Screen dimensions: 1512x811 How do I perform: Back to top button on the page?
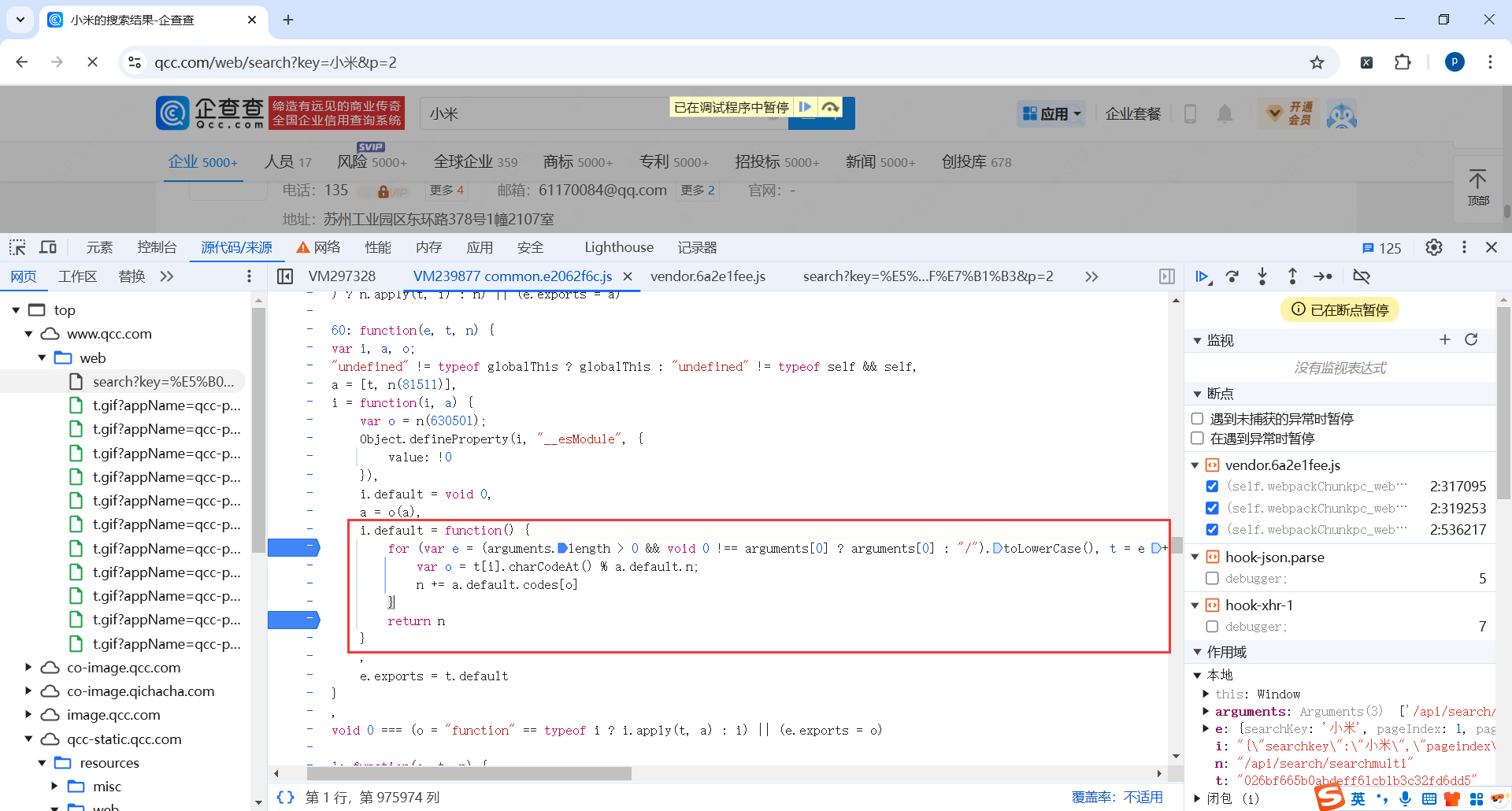click(x=1478, y=187)
